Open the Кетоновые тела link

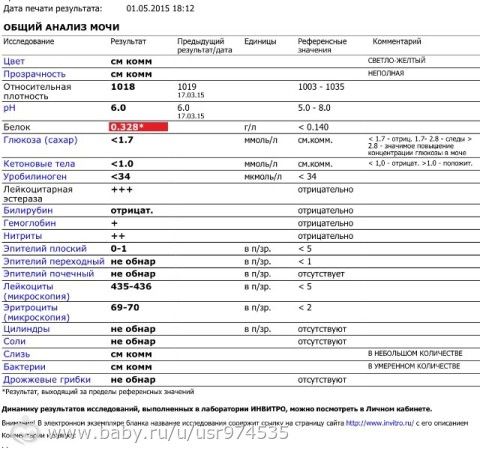coord(39,164)
